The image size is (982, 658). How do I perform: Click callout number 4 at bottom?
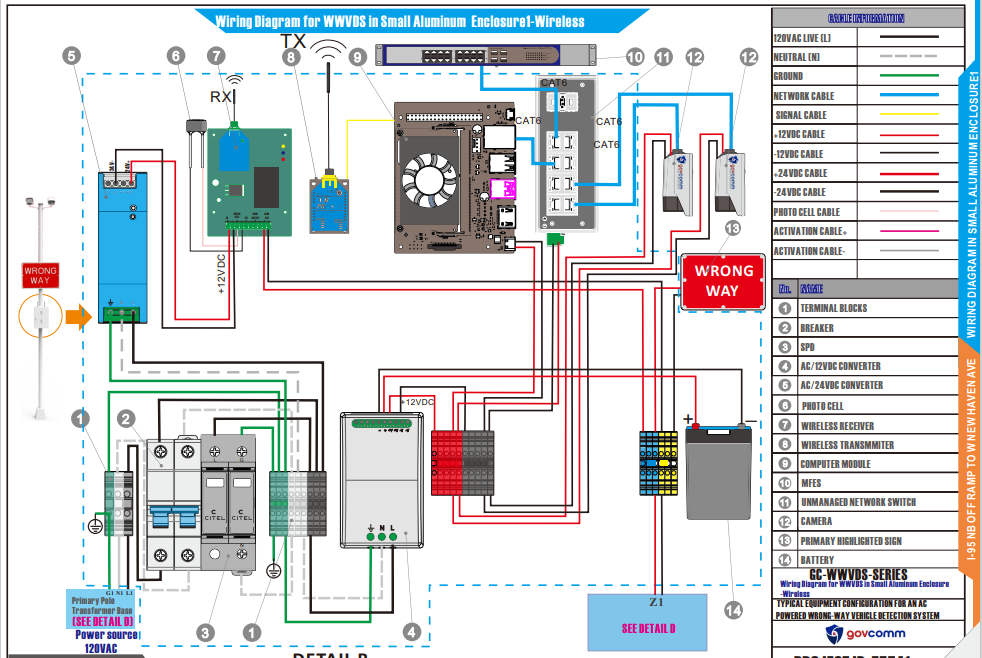click(x=411, y=632)
